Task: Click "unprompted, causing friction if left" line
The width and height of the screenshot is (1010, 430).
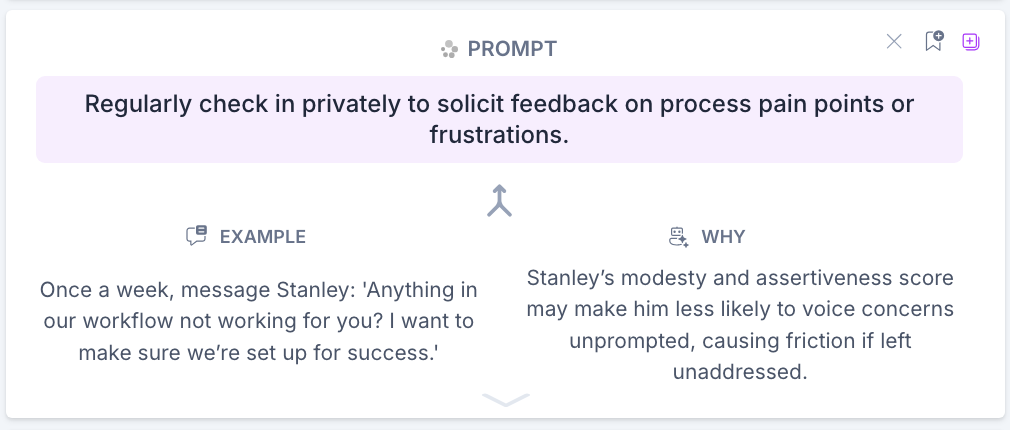Action: click(740, 341)
